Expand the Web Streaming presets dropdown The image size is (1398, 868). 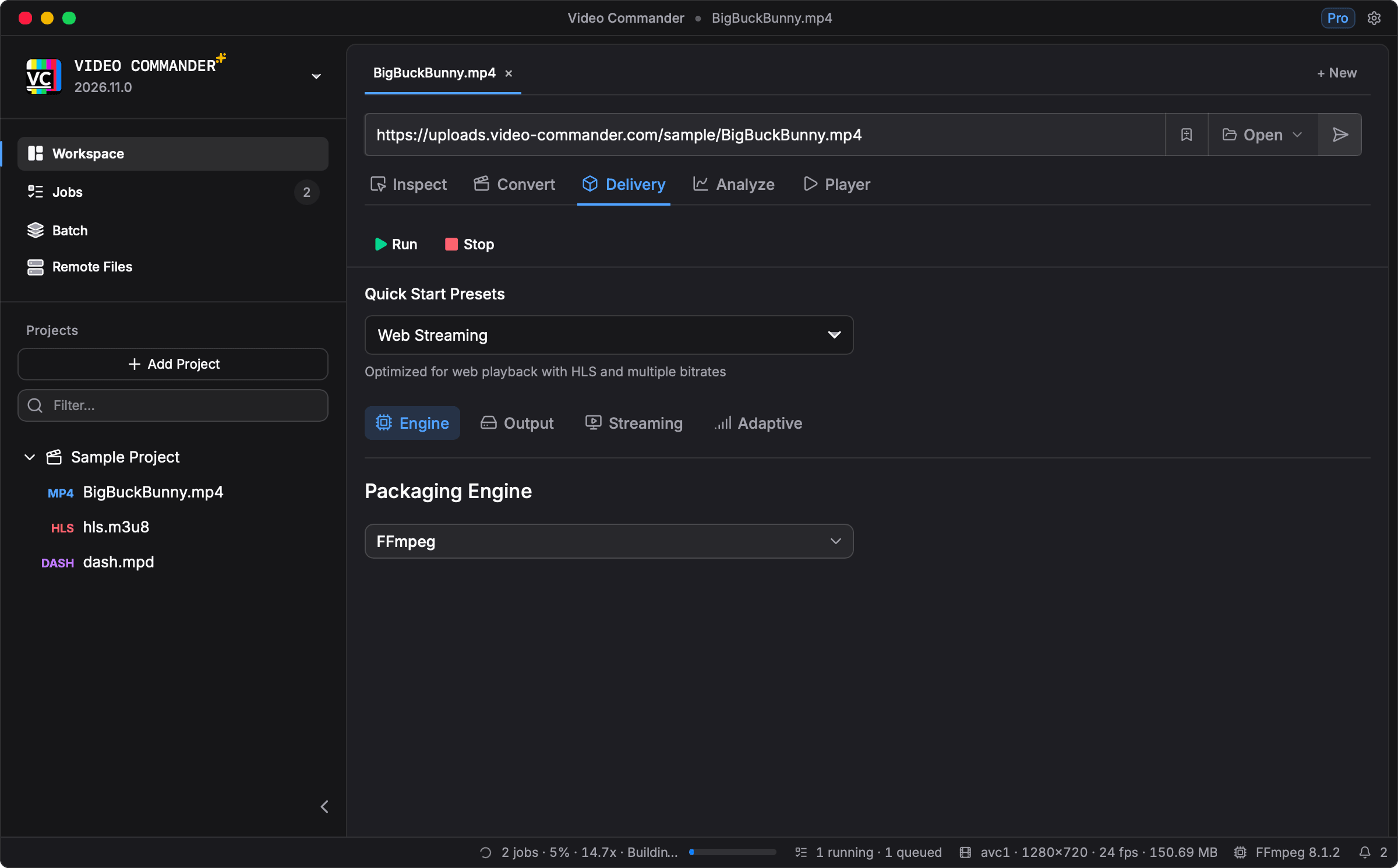pyautogui.click(x=609, y=335)
